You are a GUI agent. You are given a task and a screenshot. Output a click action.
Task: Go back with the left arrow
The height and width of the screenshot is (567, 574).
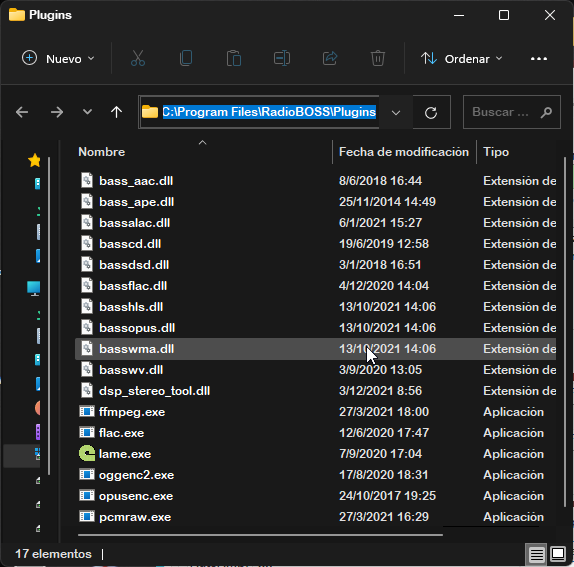[x=22, y=112]
